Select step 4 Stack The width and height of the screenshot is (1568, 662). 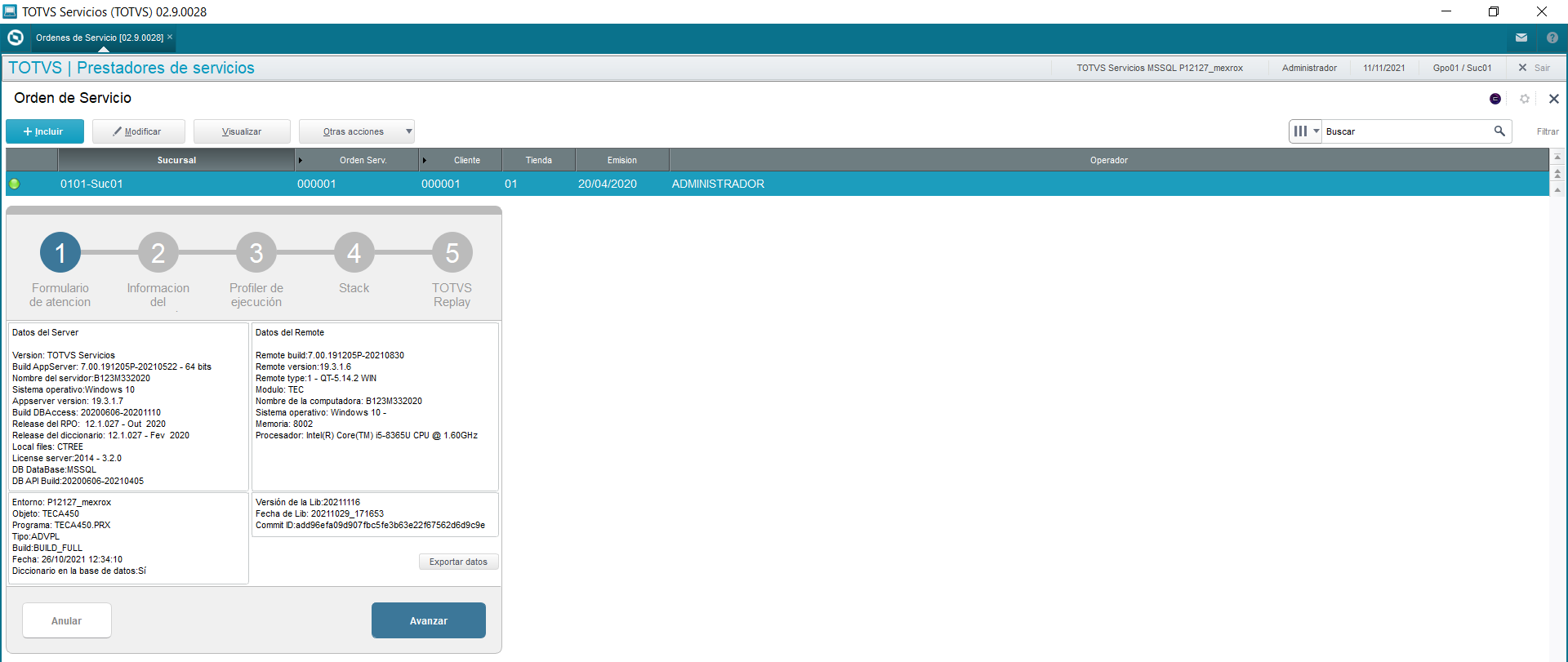click(354, 253)
